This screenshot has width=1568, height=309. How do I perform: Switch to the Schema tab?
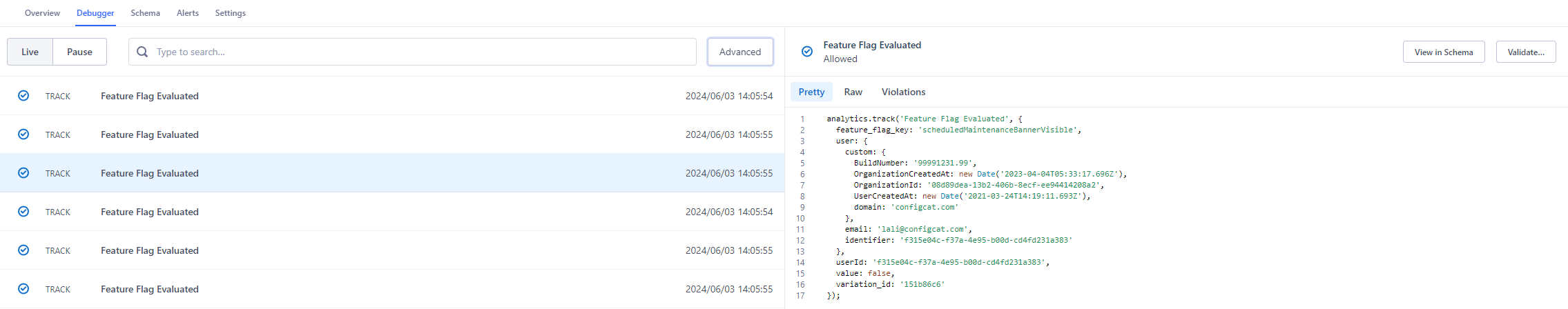(x=145, y=13)
